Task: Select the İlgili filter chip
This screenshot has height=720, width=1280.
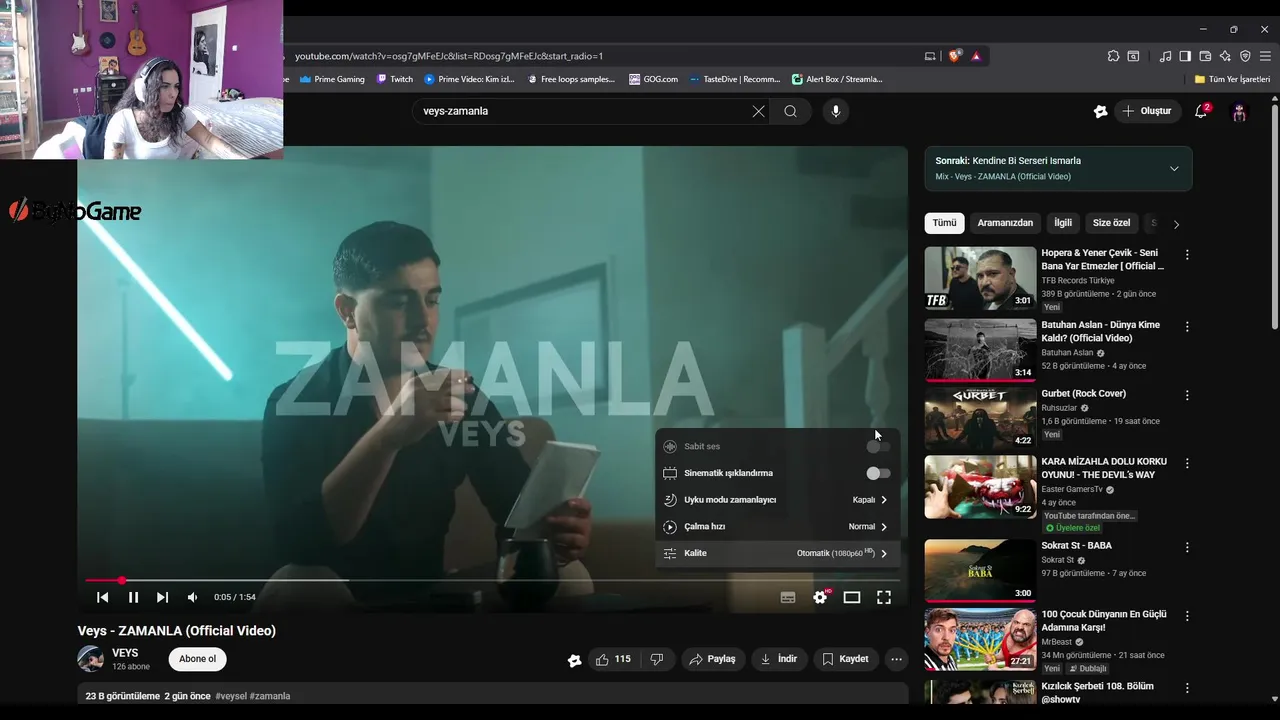Action: click(x=1063, y=223)
